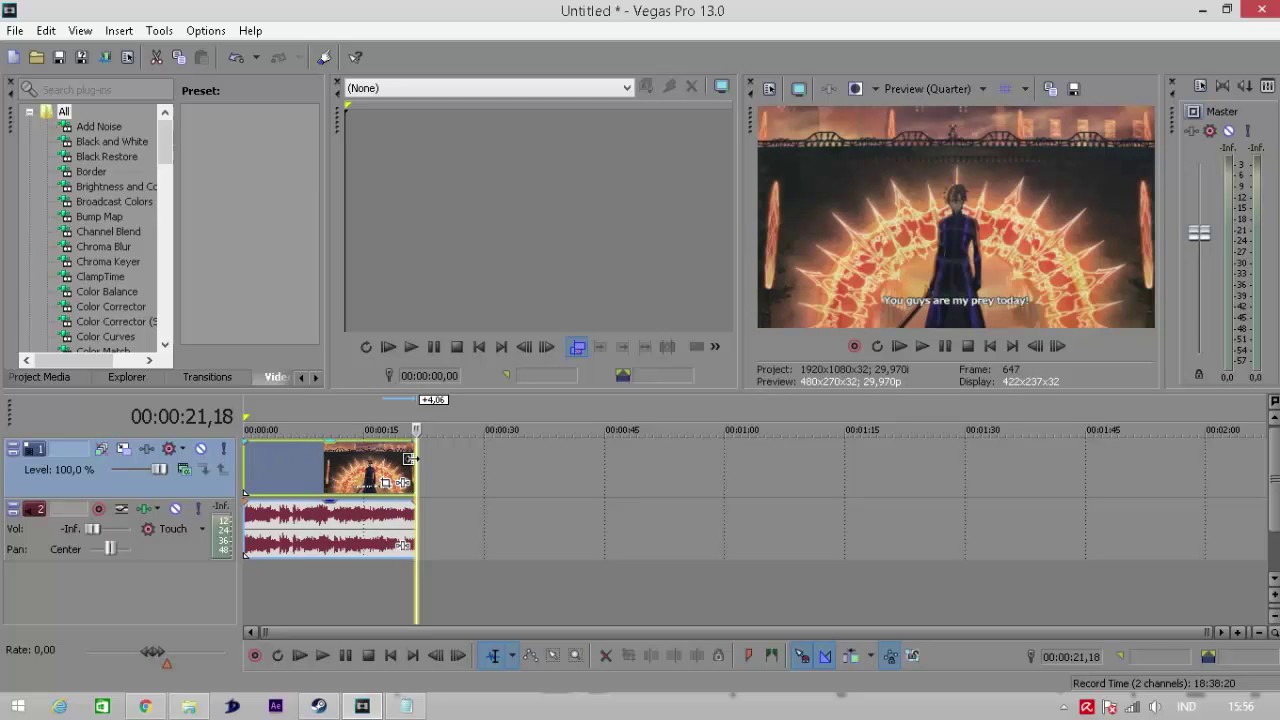Delete selection with the X icon
The image size is (1280, 720).
(x=605, y=656)
